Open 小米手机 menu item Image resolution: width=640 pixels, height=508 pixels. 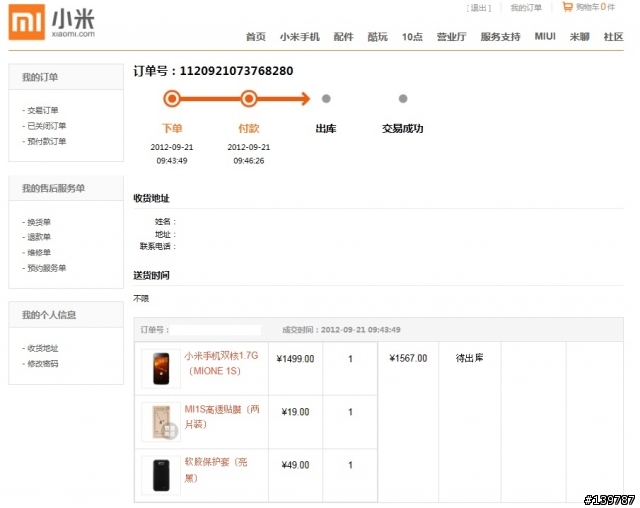point(299,37)
